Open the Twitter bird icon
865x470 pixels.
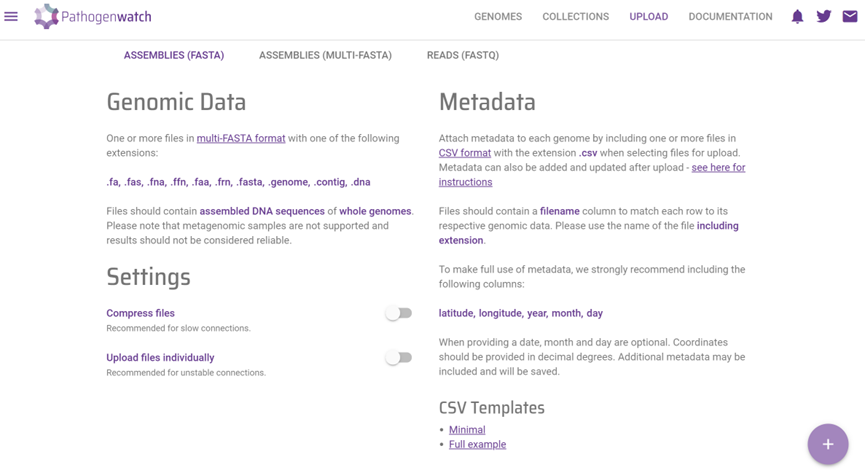pos(824,17)
